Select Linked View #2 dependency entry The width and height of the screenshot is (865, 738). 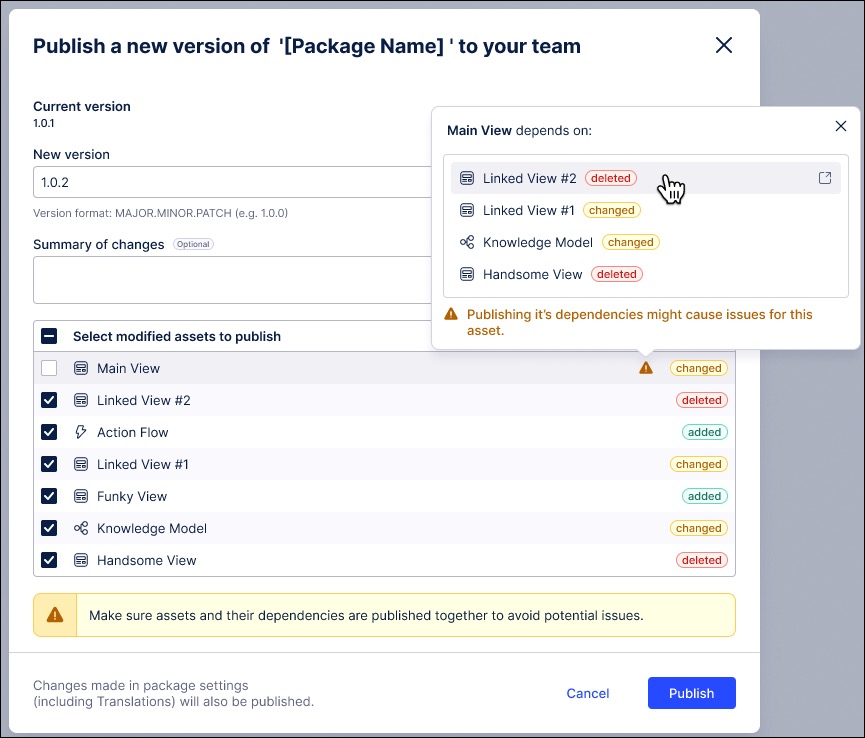point(530,178)
